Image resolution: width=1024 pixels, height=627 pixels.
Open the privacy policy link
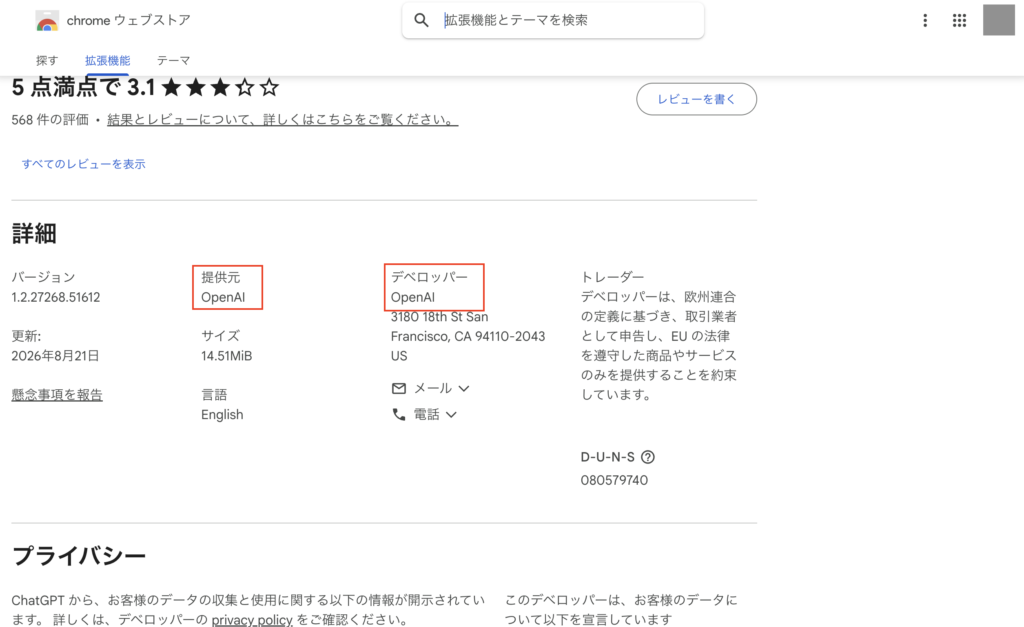tap(252, 619)
